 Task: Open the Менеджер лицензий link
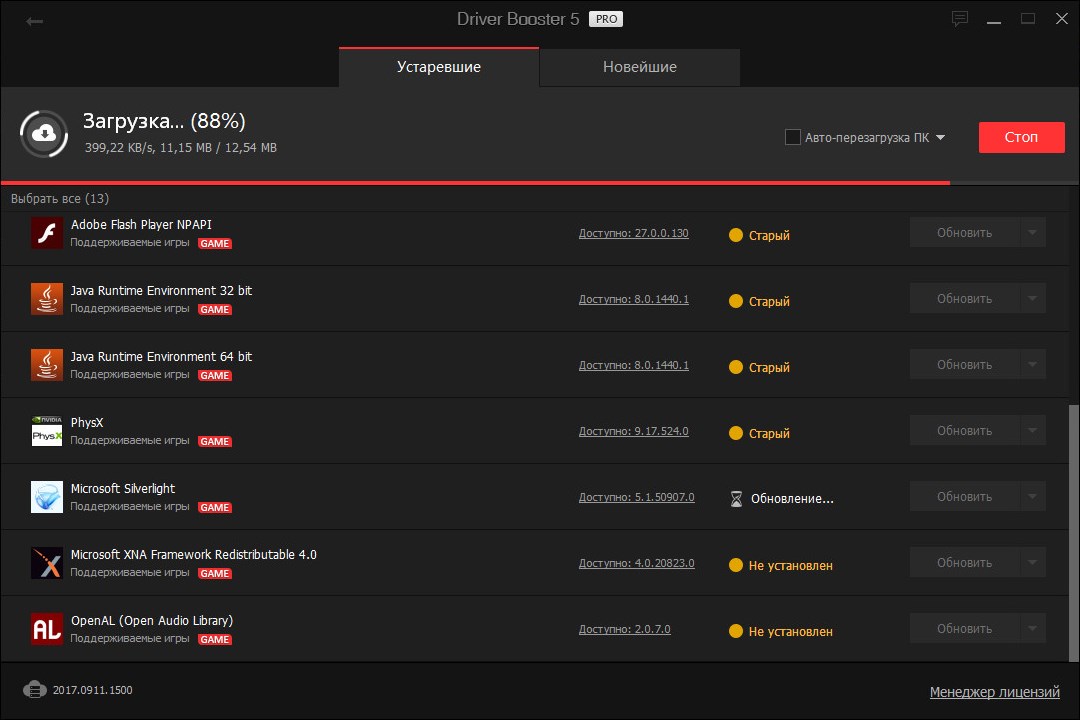click(x=994, y=692)
